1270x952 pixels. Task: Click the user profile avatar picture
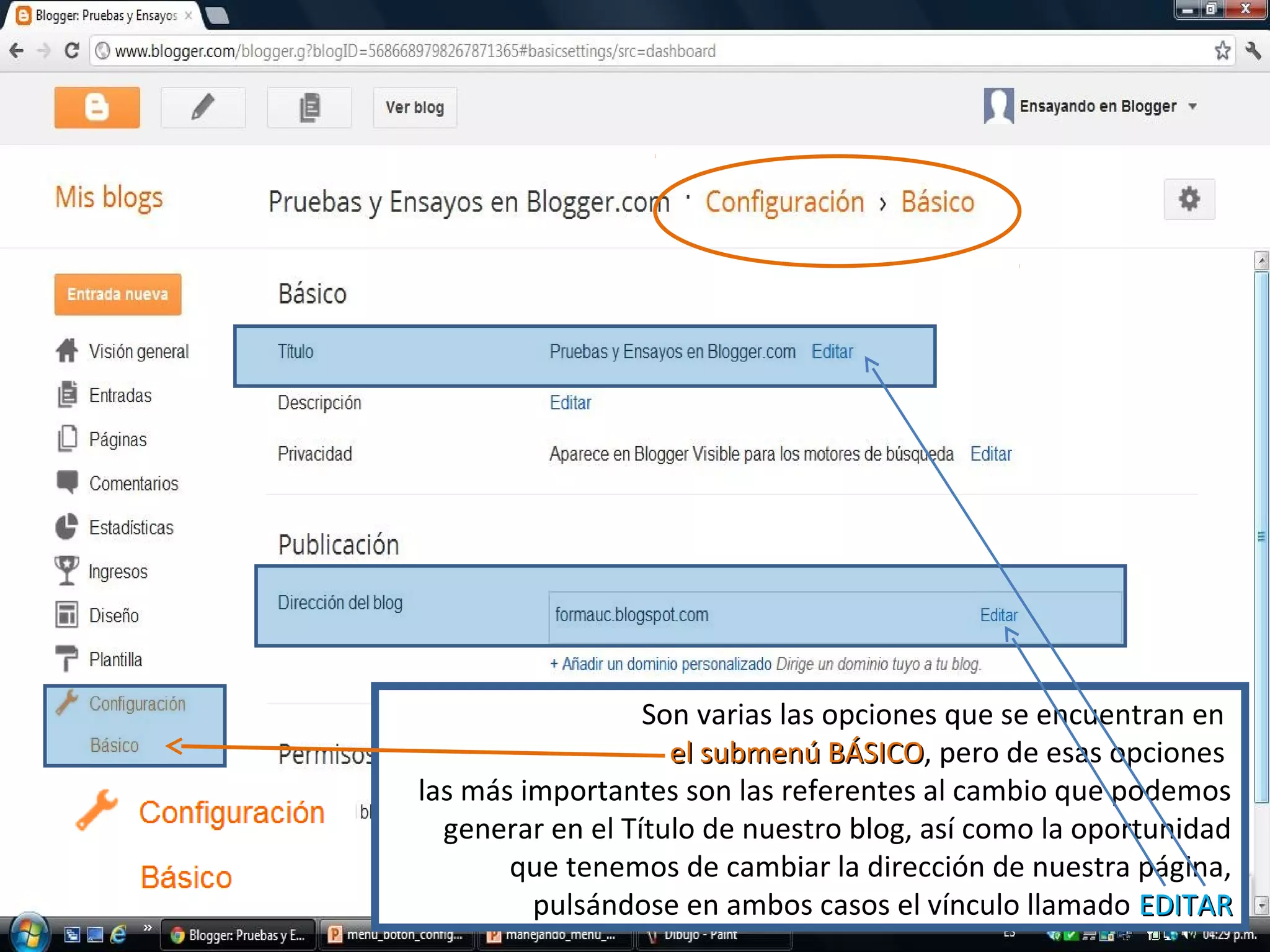pos(998,106)
